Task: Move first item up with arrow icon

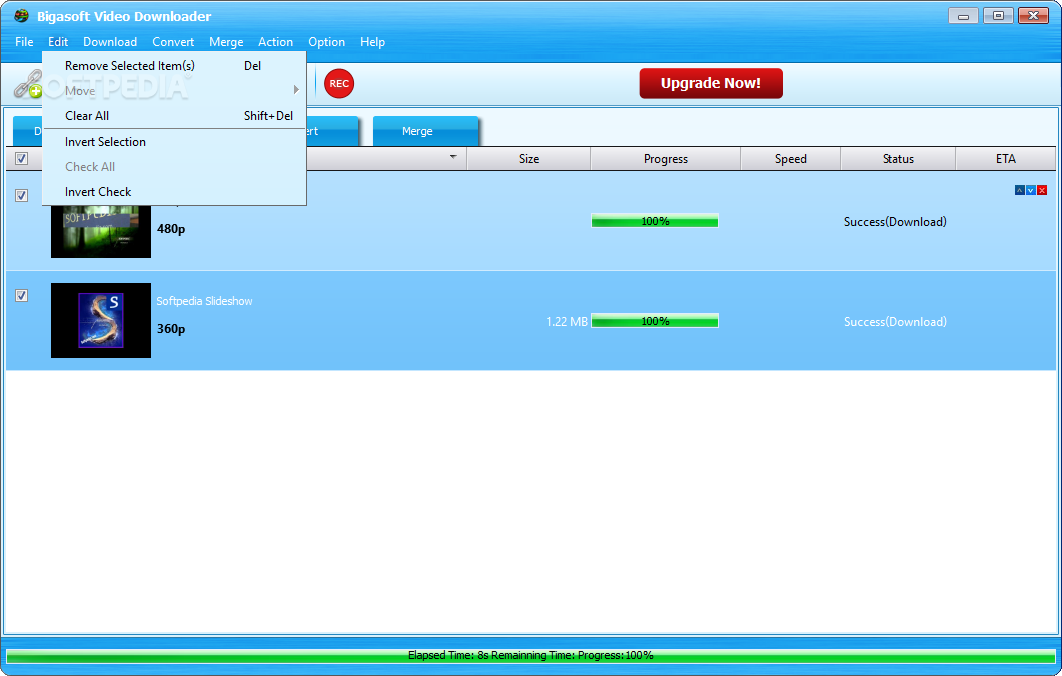Action: (x=1019, y=190)
